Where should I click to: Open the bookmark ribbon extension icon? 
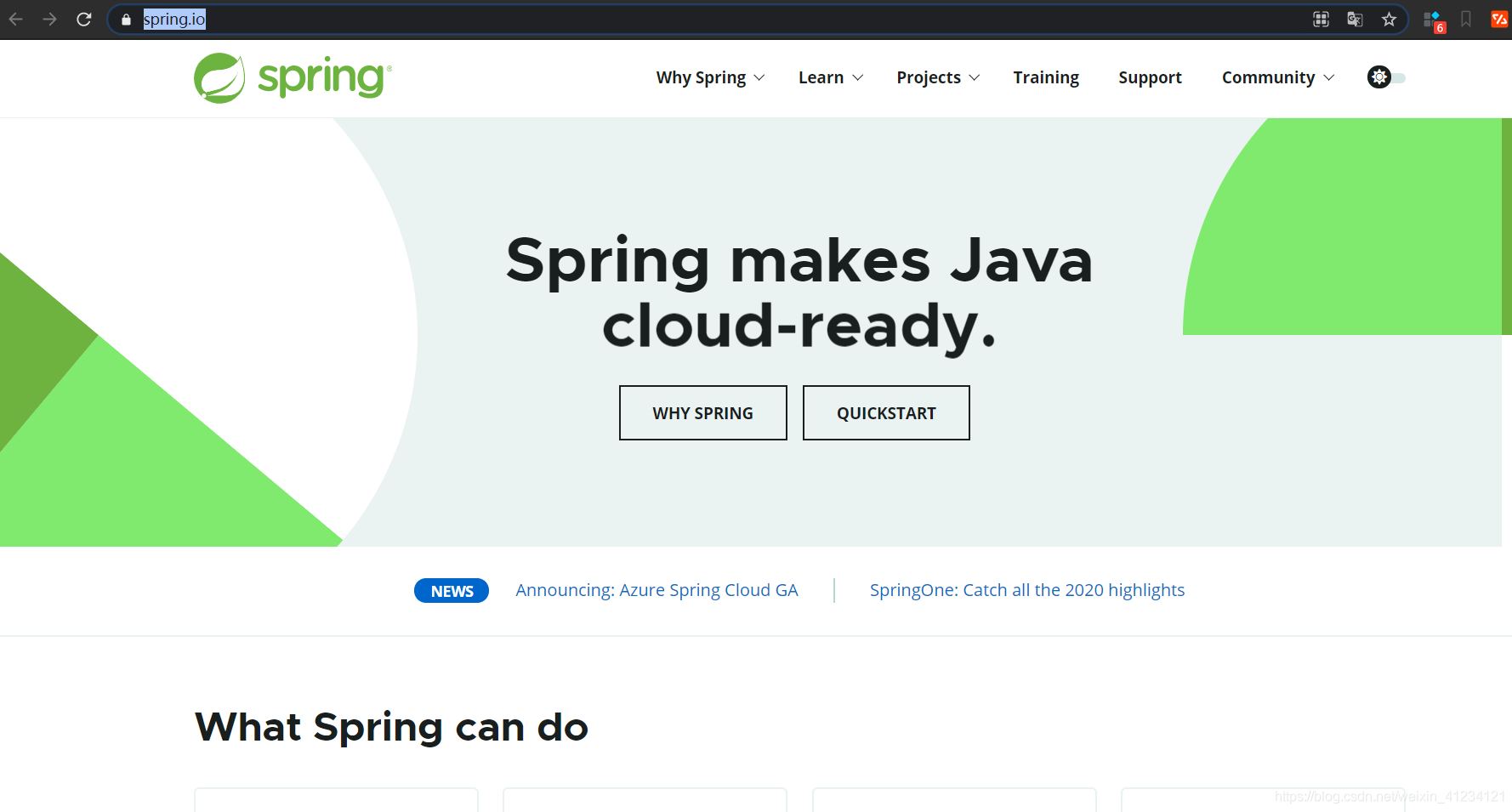(x=1466, y=20)
